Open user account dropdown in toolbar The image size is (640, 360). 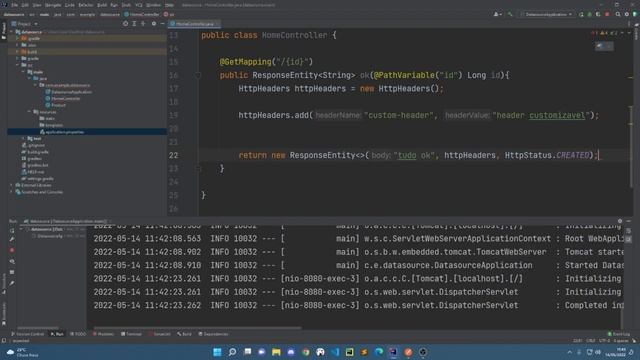click(x=498, y=14)
